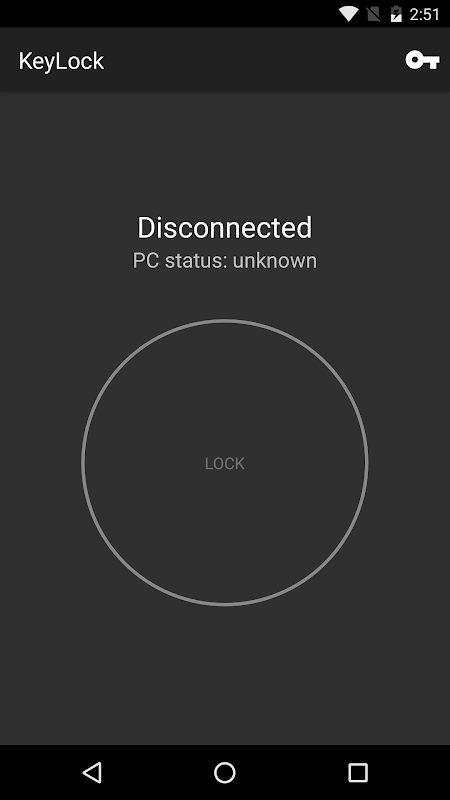The width and height of the screenshot is (450, 800).
Task: Tap the dark empty area below the Lock circle
Action: pos(224,673)
